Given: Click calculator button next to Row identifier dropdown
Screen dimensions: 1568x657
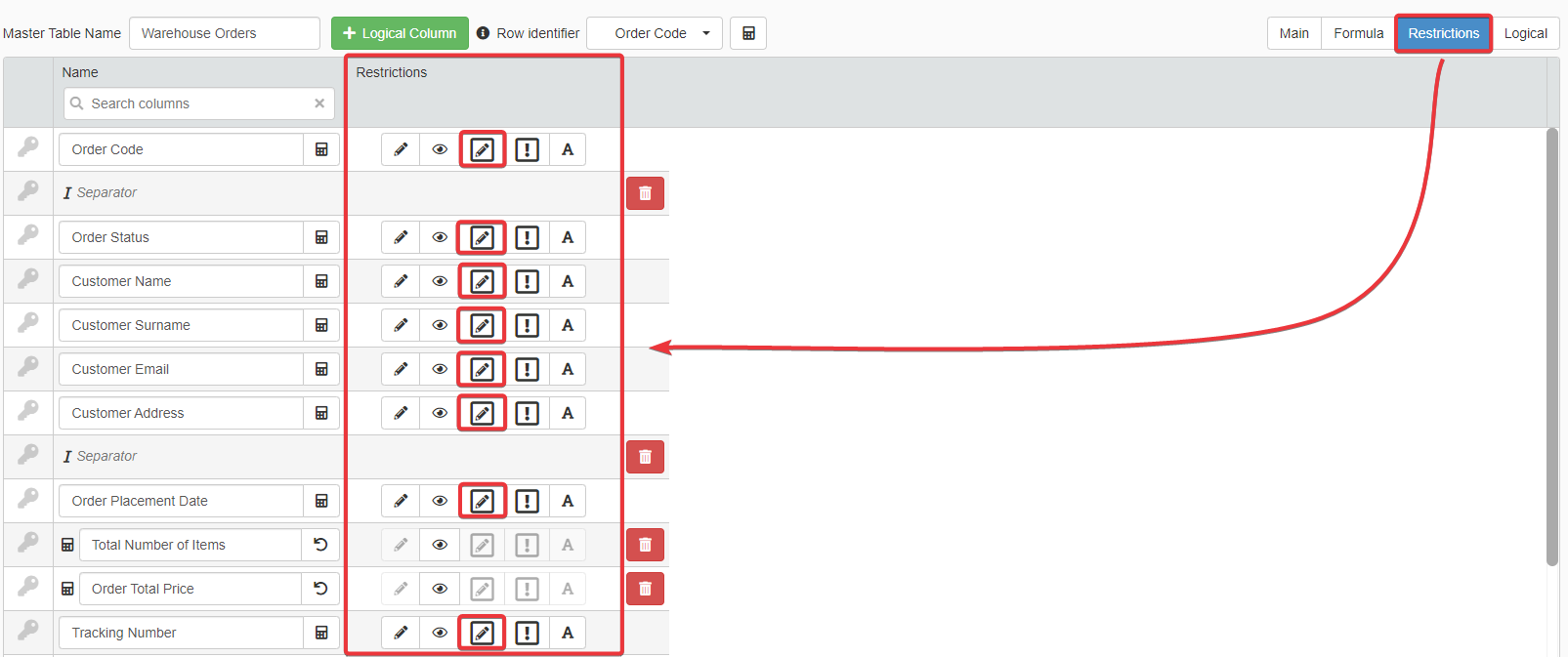Looking at the screenshot, I should (x=748, y=33).
